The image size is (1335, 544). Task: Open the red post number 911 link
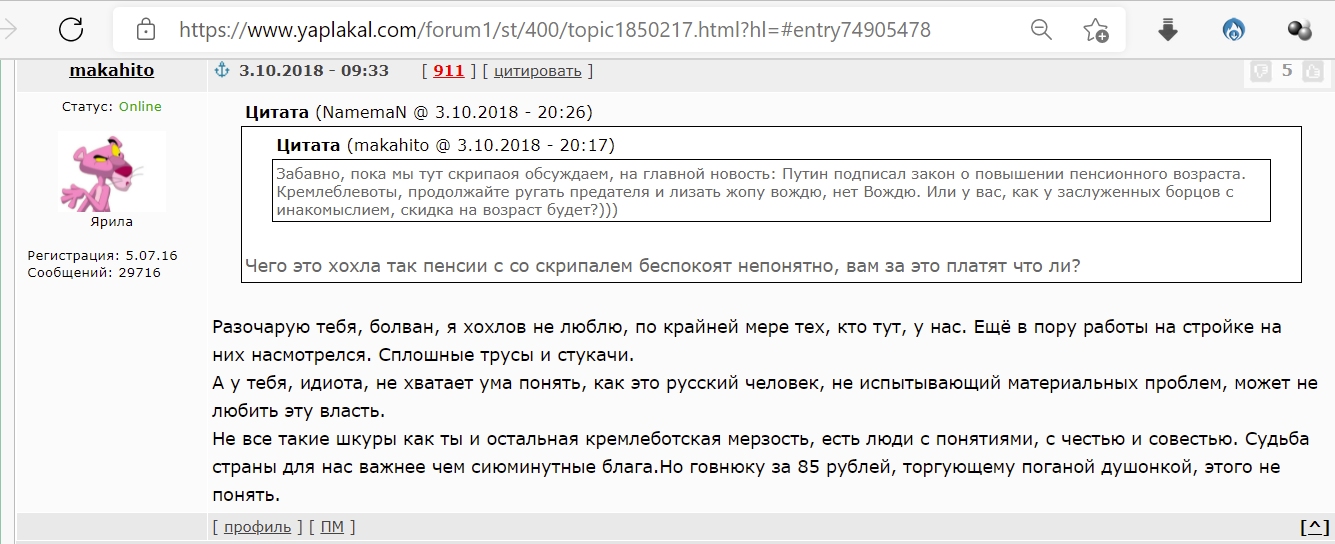pyautogui.click(x=448, y=70)
